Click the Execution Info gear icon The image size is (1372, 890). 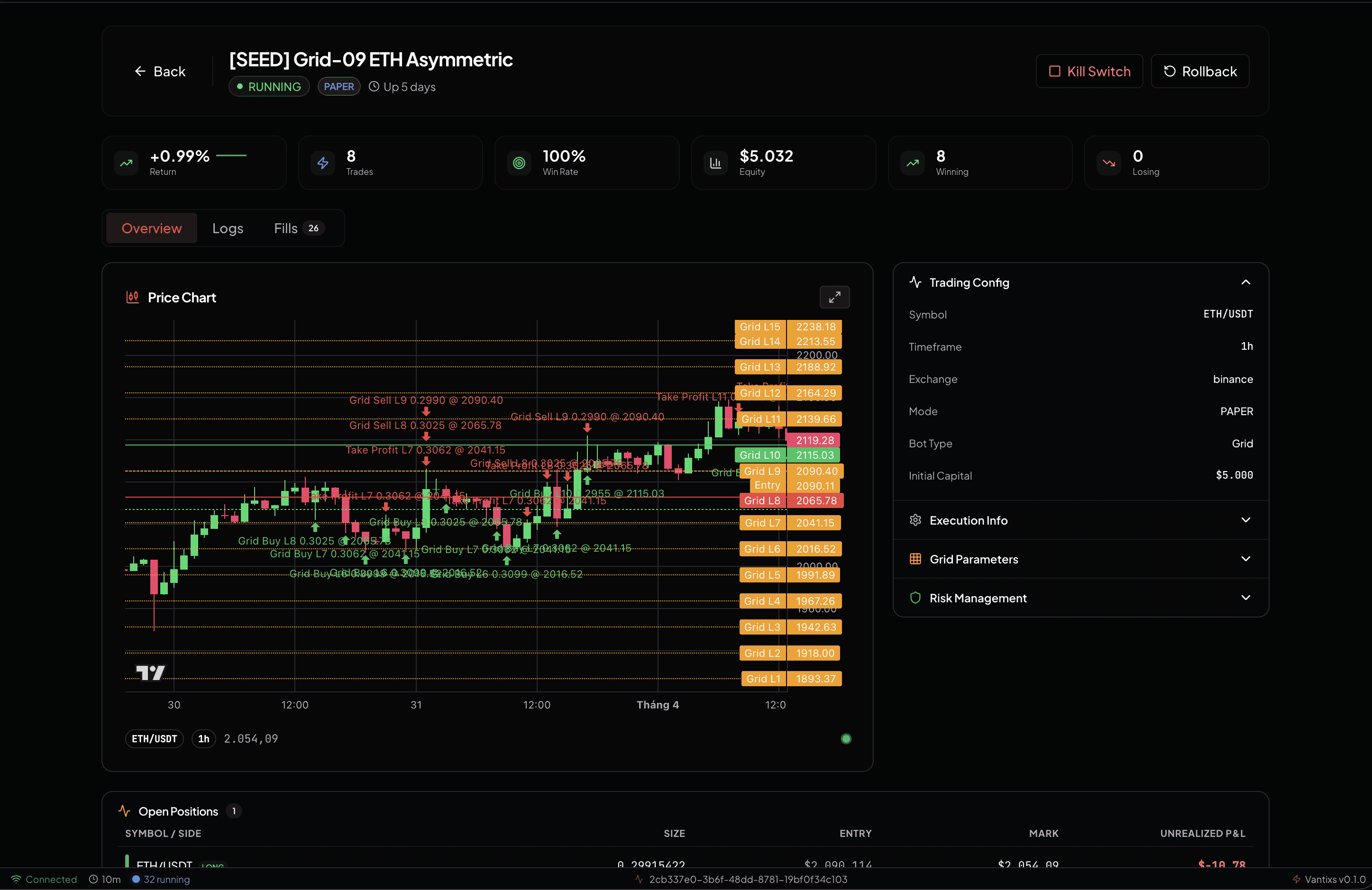pyautogui.click(x=915, y=519)
